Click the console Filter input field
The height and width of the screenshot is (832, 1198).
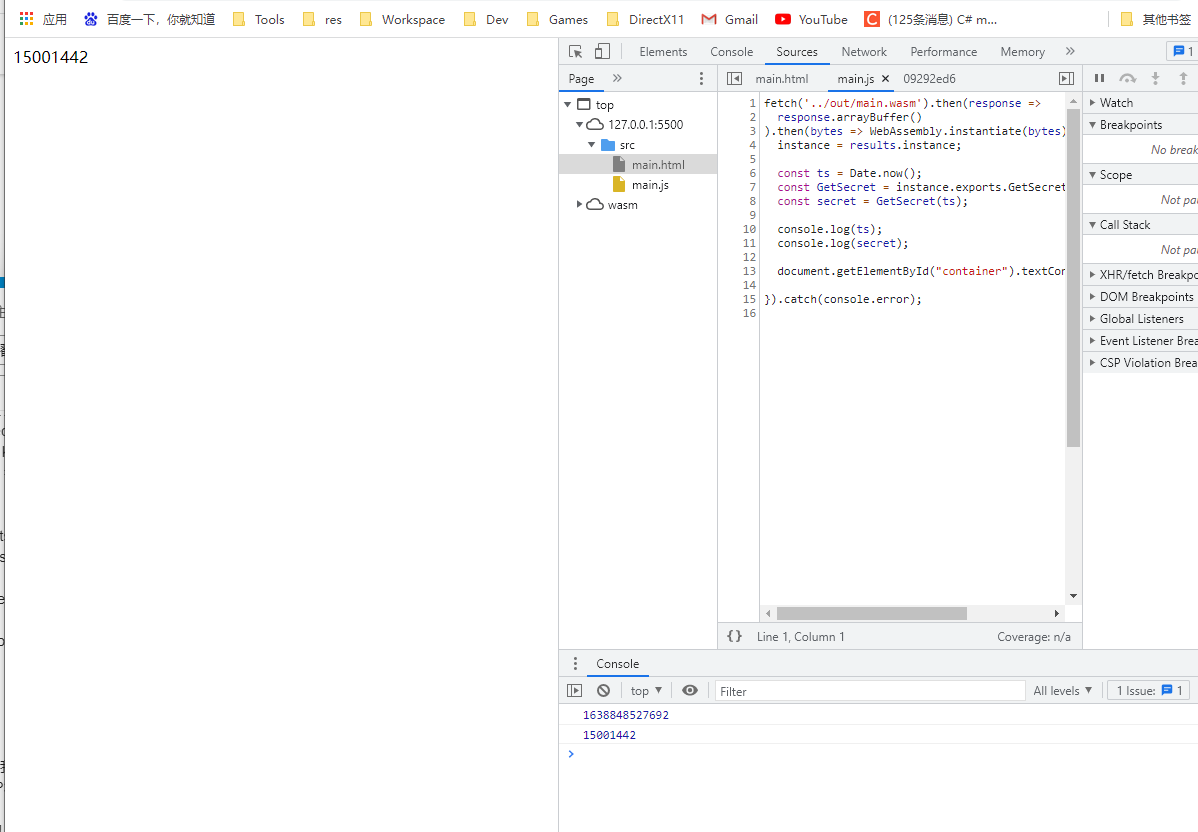(868, 691)
